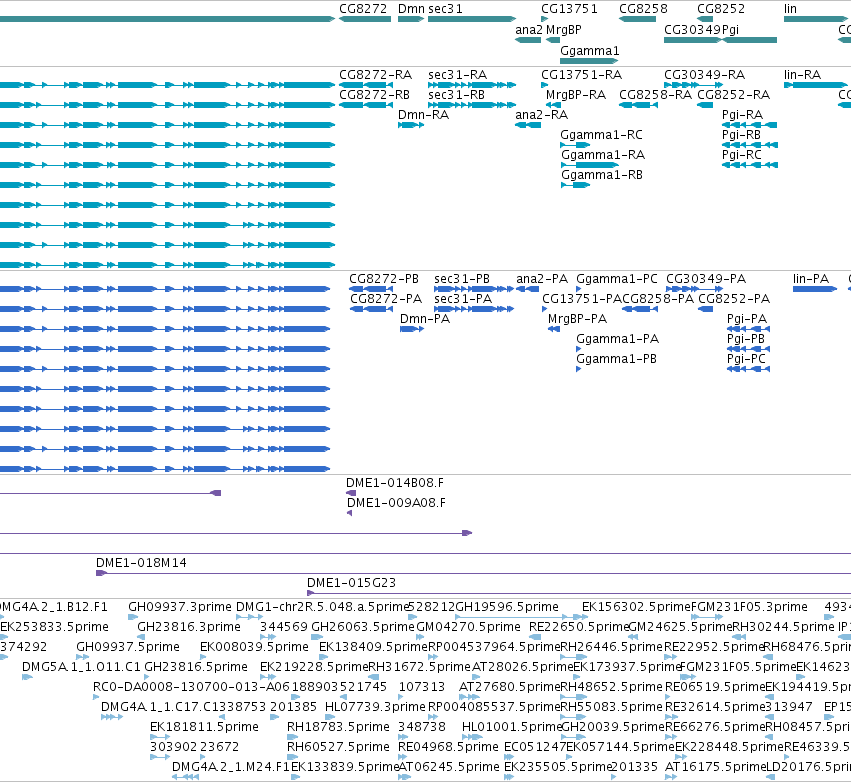Select the lin gene label

pos(790,9)
